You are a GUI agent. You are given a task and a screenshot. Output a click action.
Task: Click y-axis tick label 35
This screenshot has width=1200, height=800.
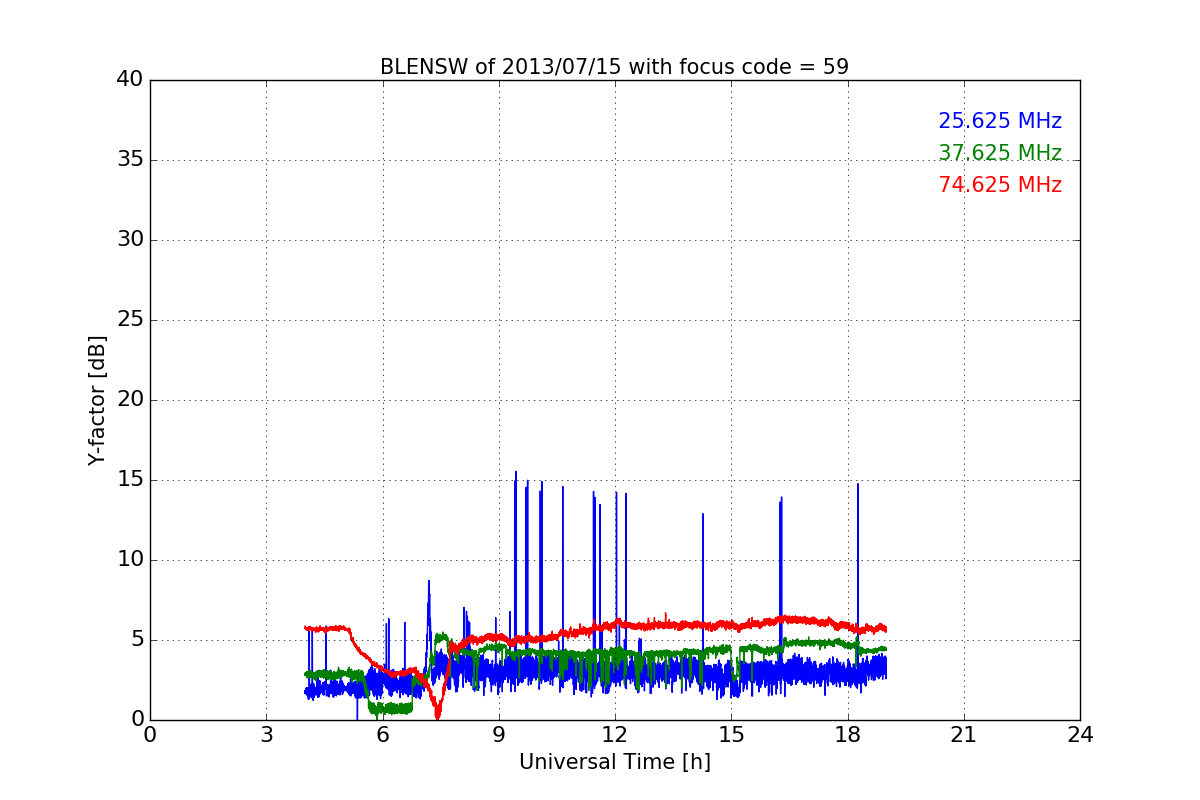[130, 160]
